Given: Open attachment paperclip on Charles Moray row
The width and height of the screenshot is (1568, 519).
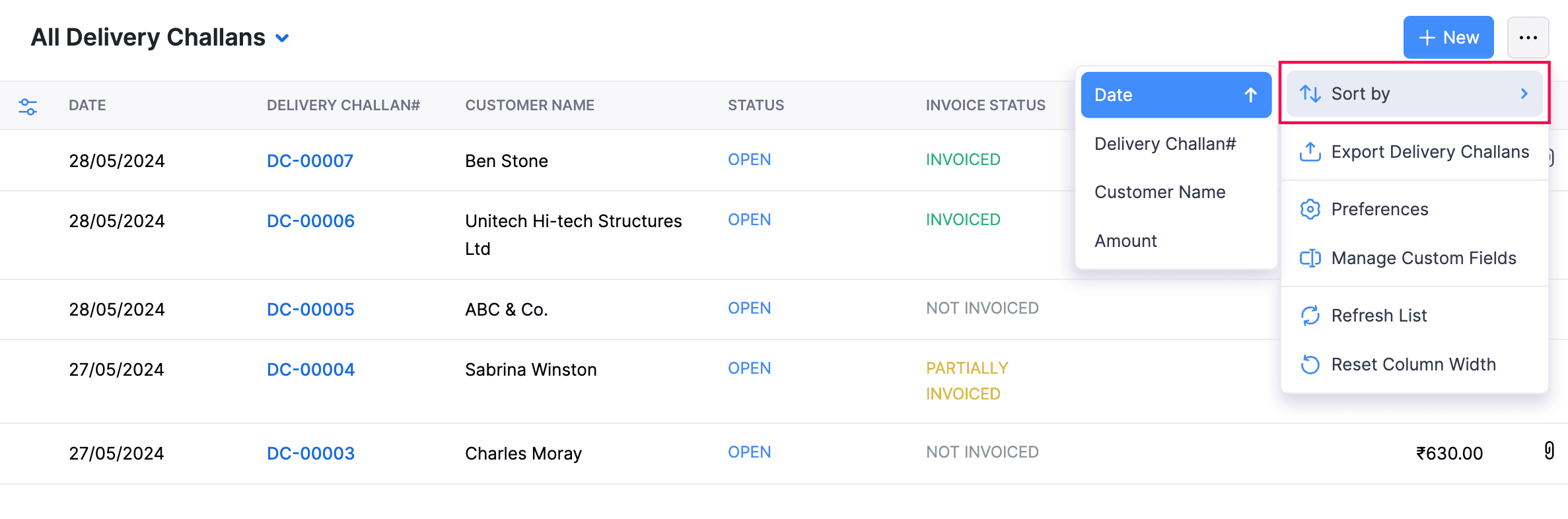Looking at the screenshot, I should [1549, 450].
